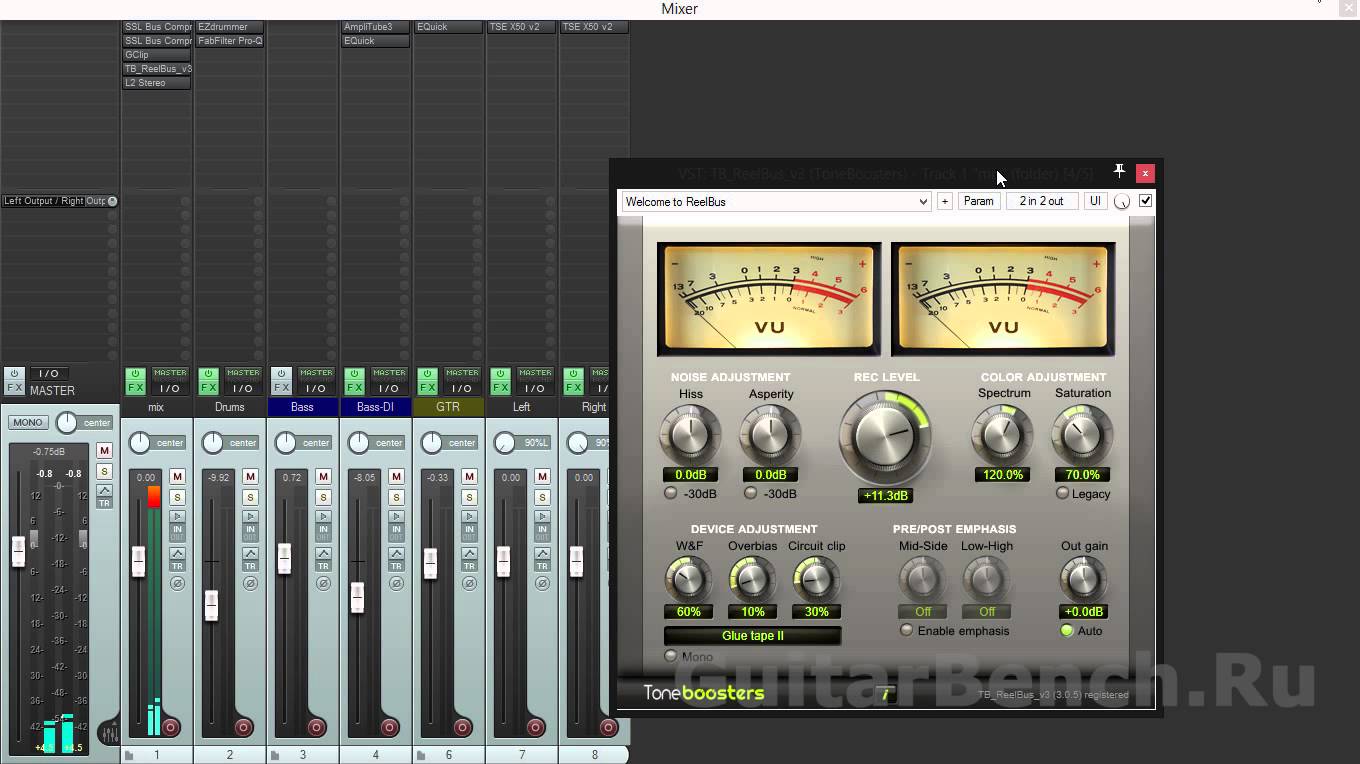Click the Param button

978,201
